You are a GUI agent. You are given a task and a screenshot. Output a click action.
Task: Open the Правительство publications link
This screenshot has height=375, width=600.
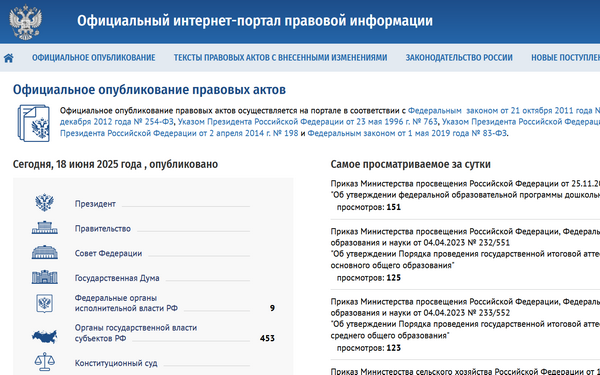(103, 229)
